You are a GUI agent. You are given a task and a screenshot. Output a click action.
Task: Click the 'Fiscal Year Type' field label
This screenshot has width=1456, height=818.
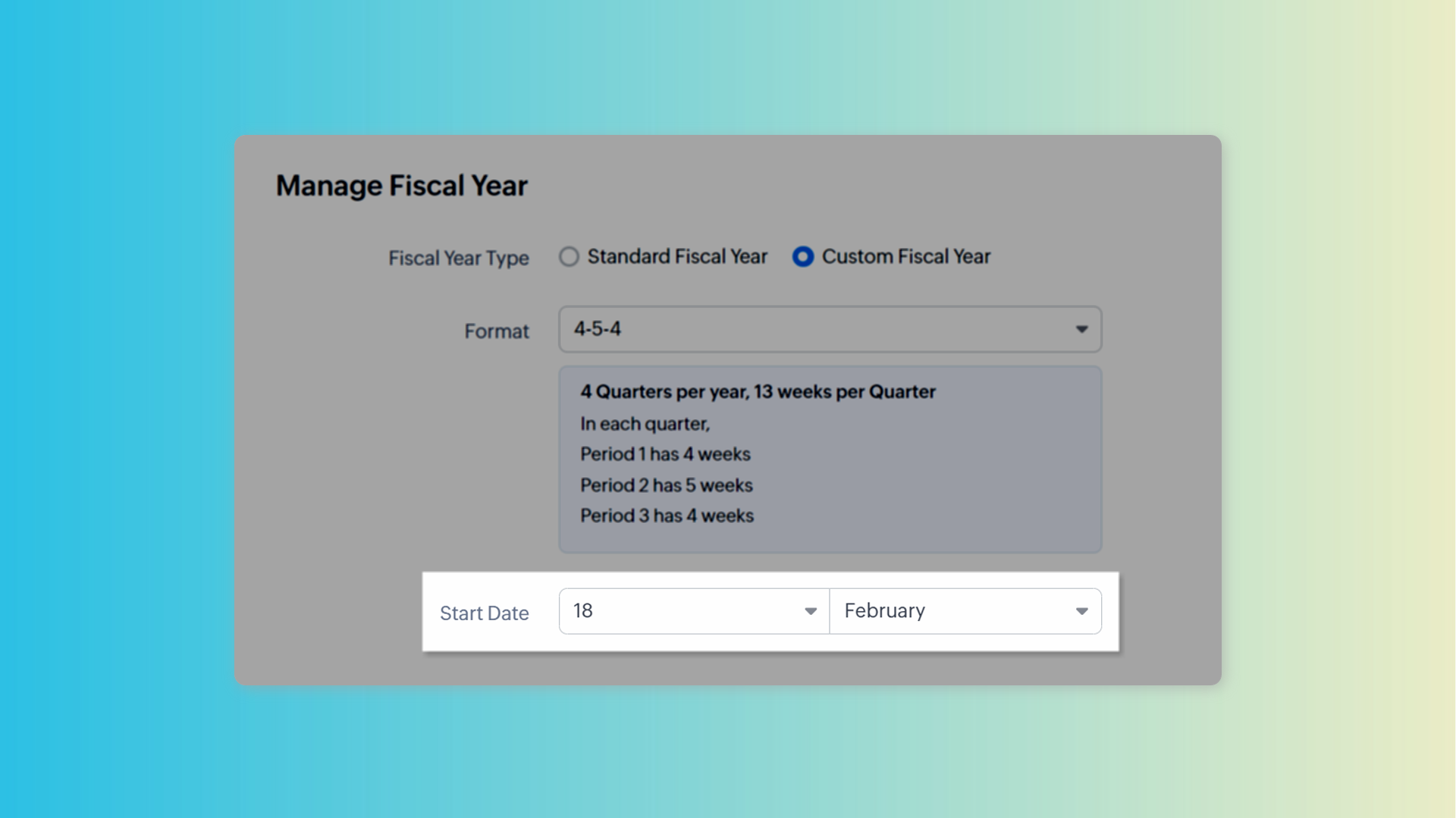tap(458, 259)
